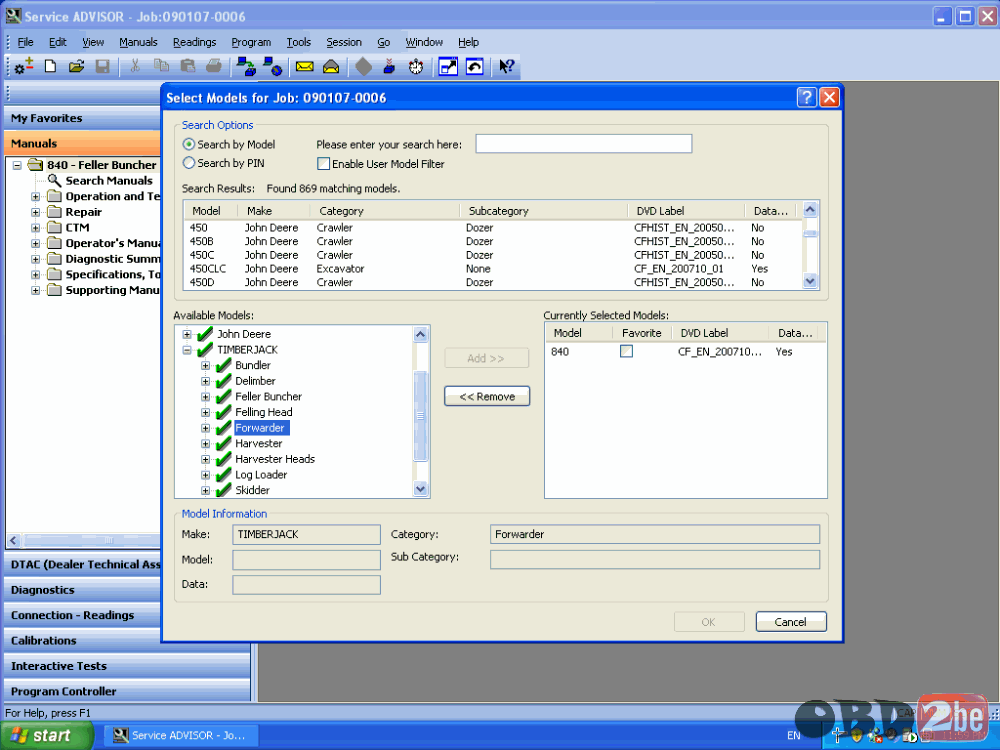Open the Manuals menu
Viewport: 1000px width, 750px height.
(x=138, y=42)
